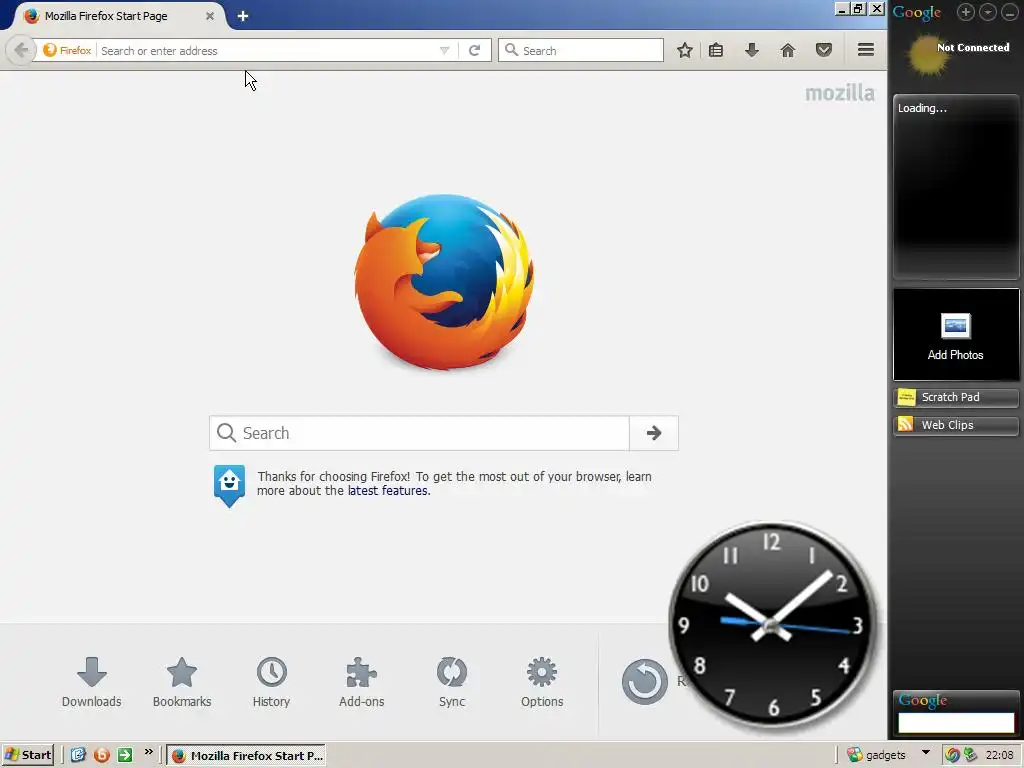Image resolution: width=1024 pixels, height=768 pixels.
Task: Open the gadgets toolbar dropdown arrow
Action: [925, 753]
